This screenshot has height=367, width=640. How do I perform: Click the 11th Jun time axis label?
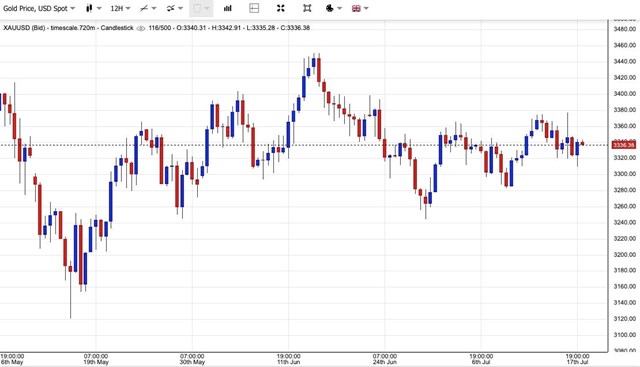coord(289,362)
